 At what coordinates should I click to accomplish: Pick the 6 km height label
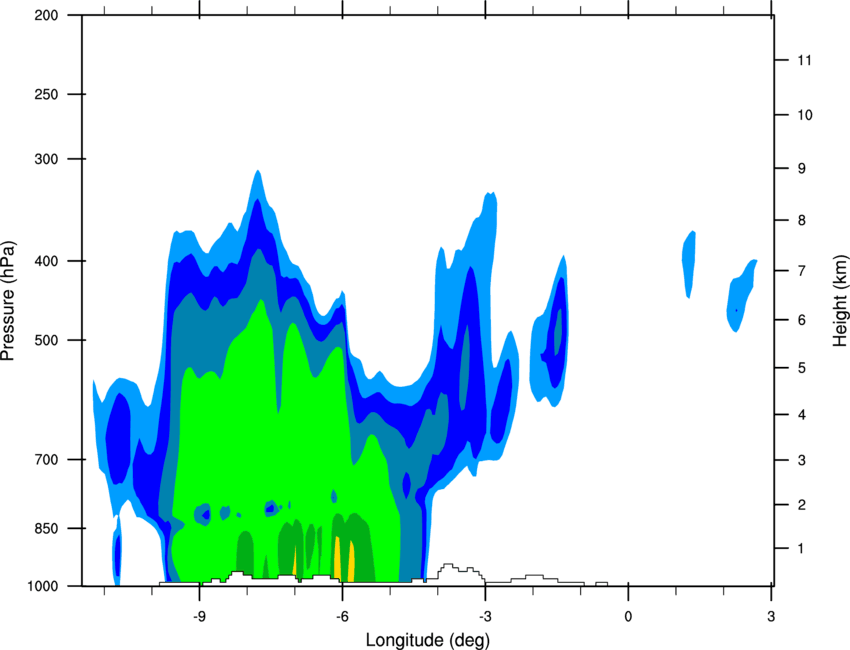(802, 320)
